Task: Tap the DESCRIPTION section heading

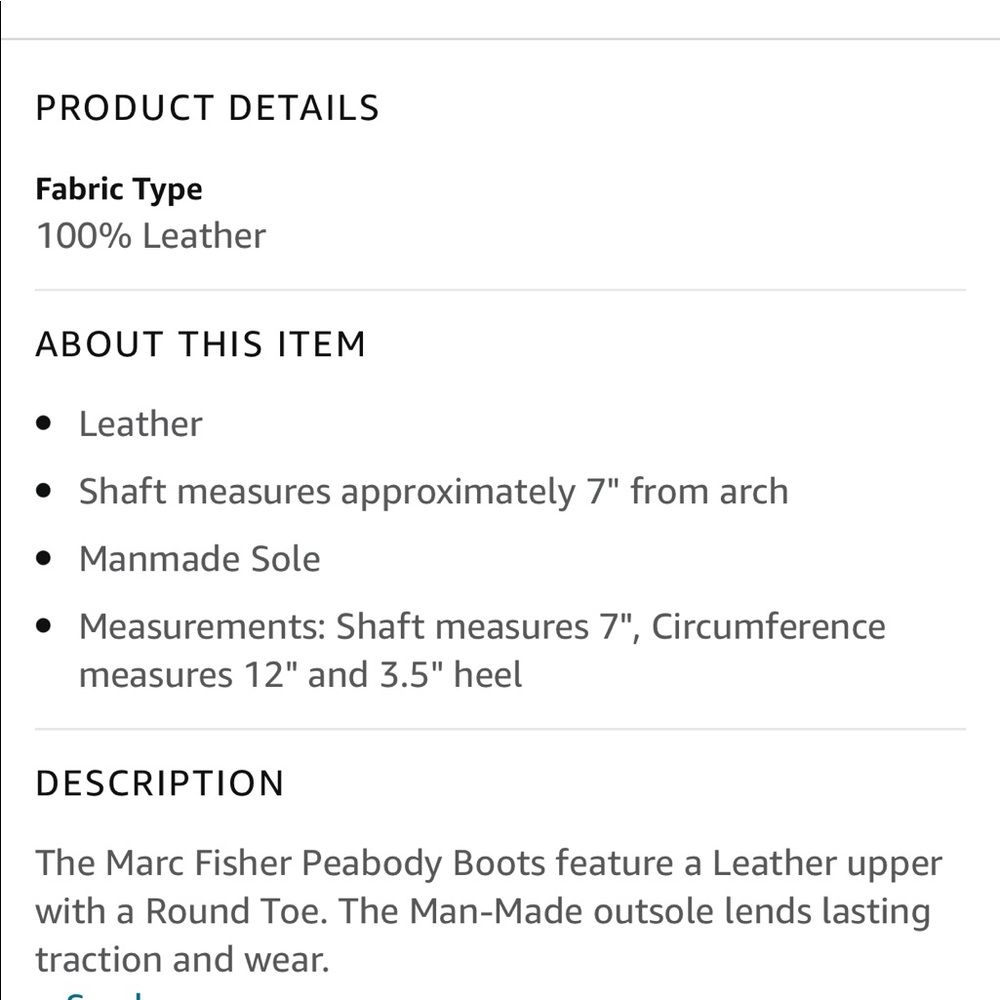Action: 160,783
